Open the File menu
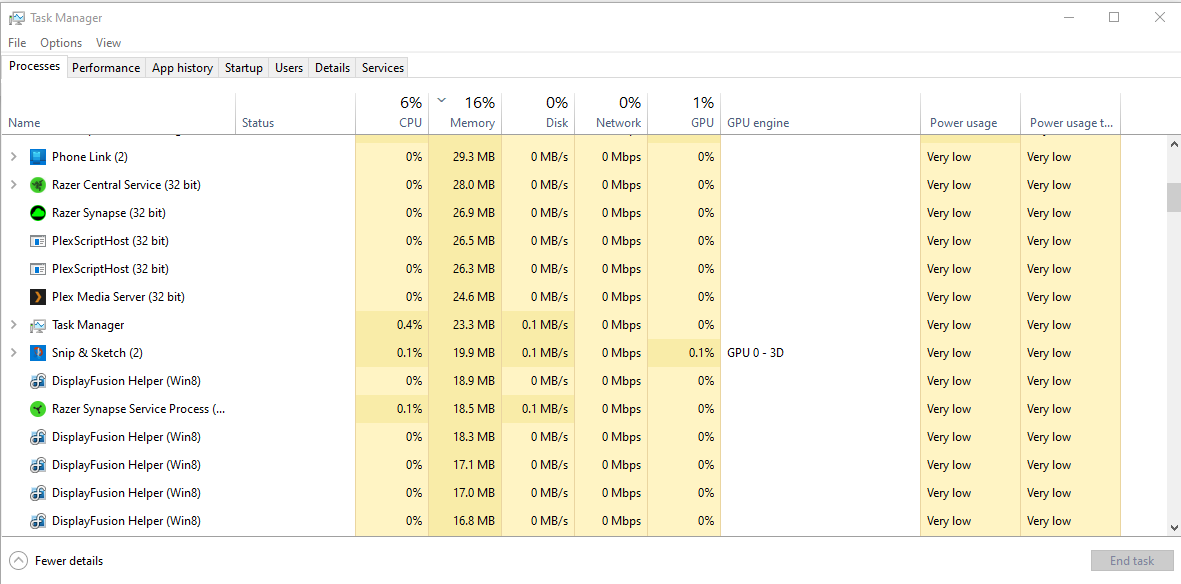 pyautogui.click(x=17, y=43)
